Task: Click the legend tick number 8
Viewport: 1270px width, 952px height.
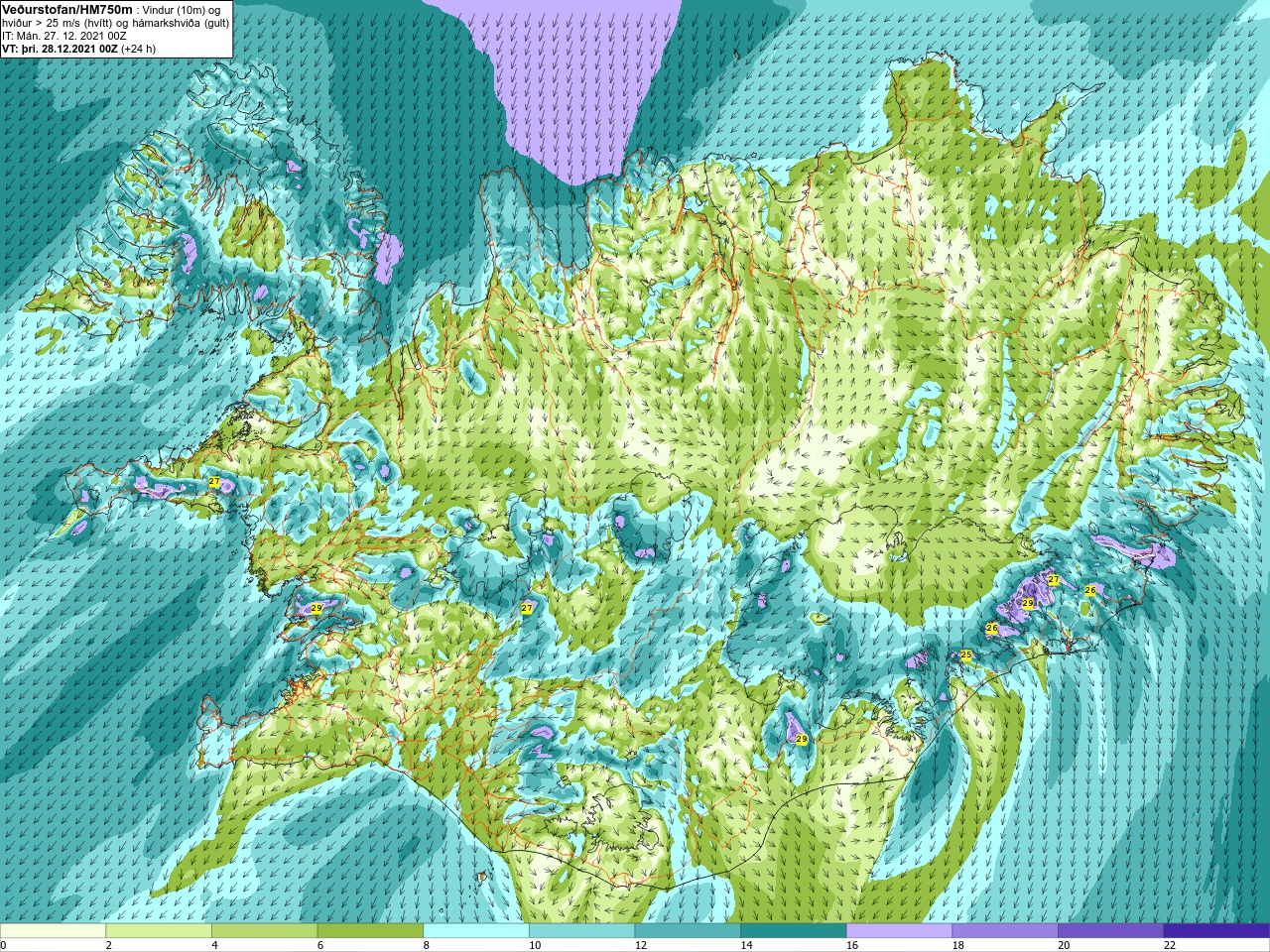Action: click(x=427, y=945)
